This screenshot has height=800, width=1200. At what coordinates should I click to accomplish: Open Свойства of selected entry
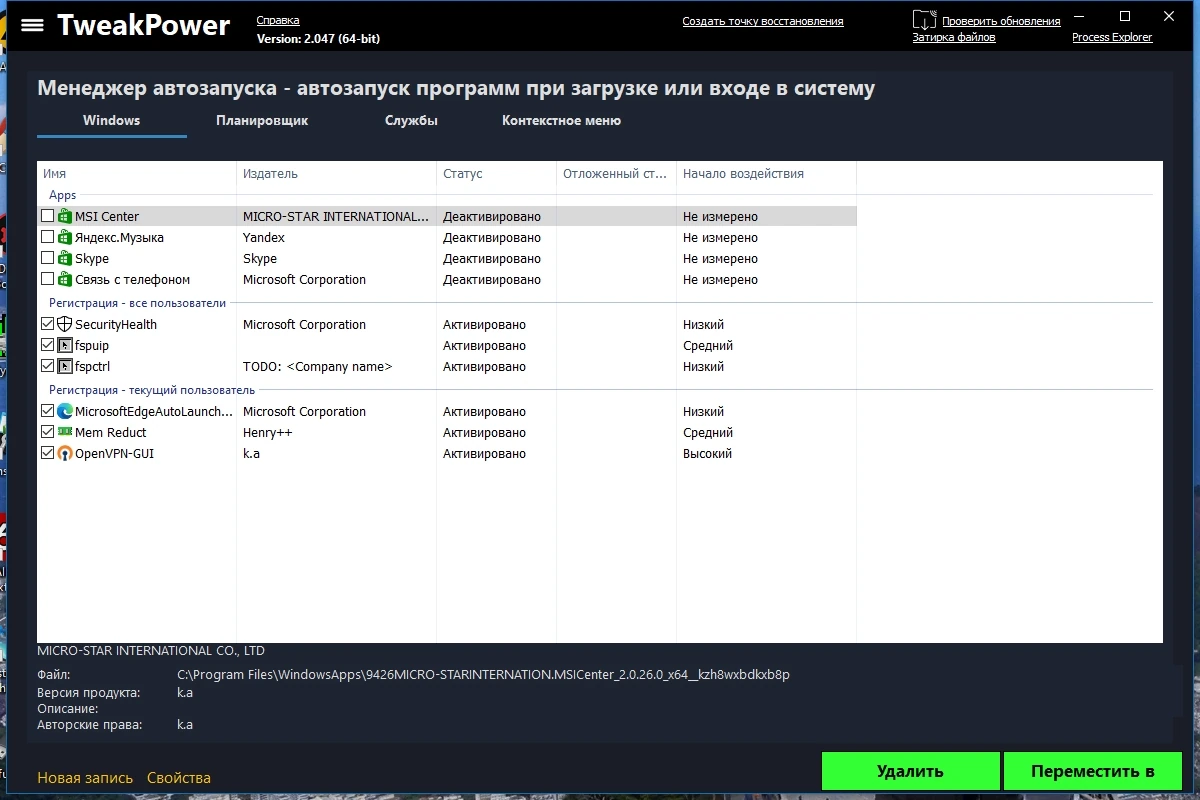[x=179, y=778]
